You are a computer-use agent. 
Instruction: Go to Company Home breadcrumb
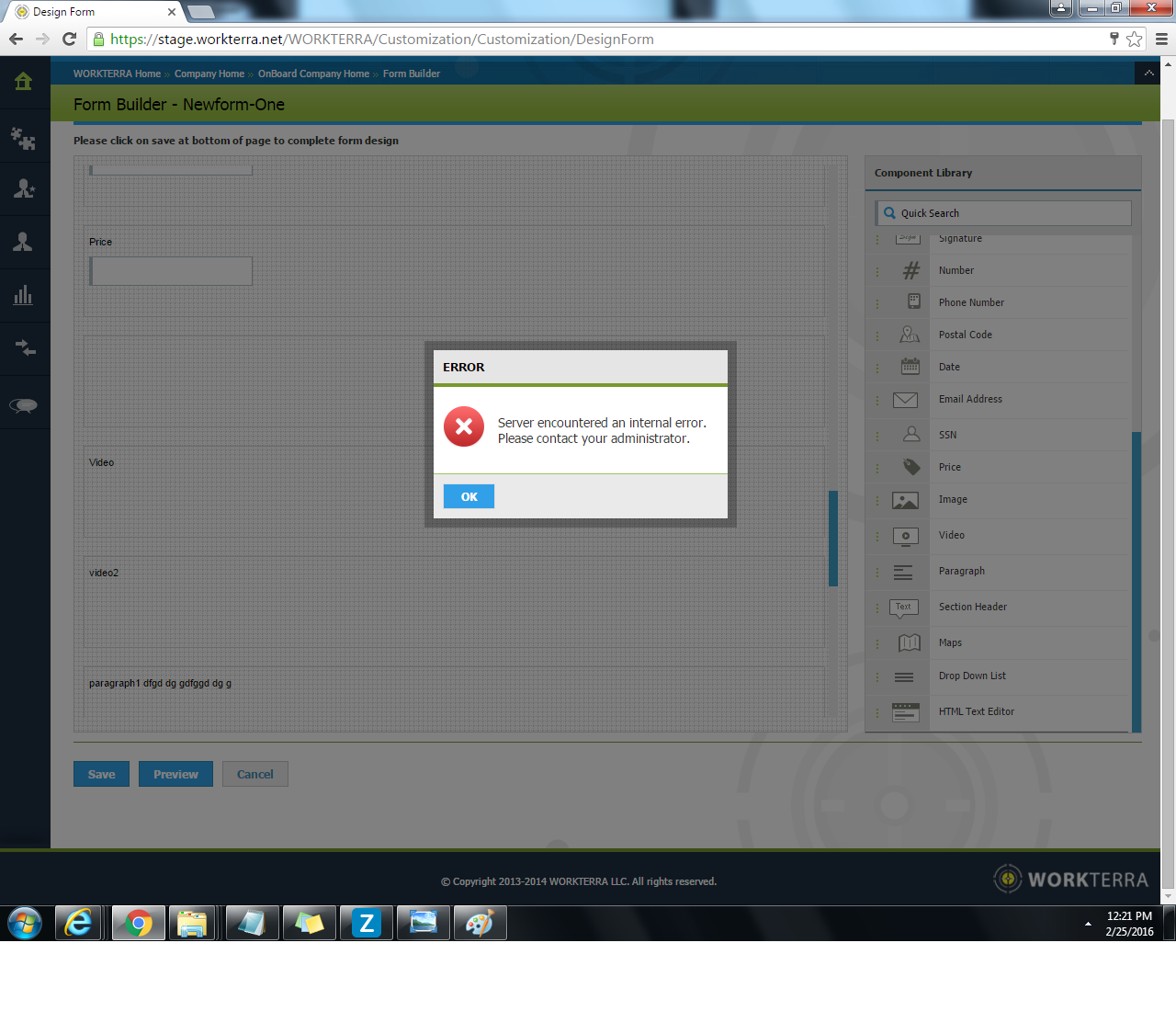click(209, 74)
